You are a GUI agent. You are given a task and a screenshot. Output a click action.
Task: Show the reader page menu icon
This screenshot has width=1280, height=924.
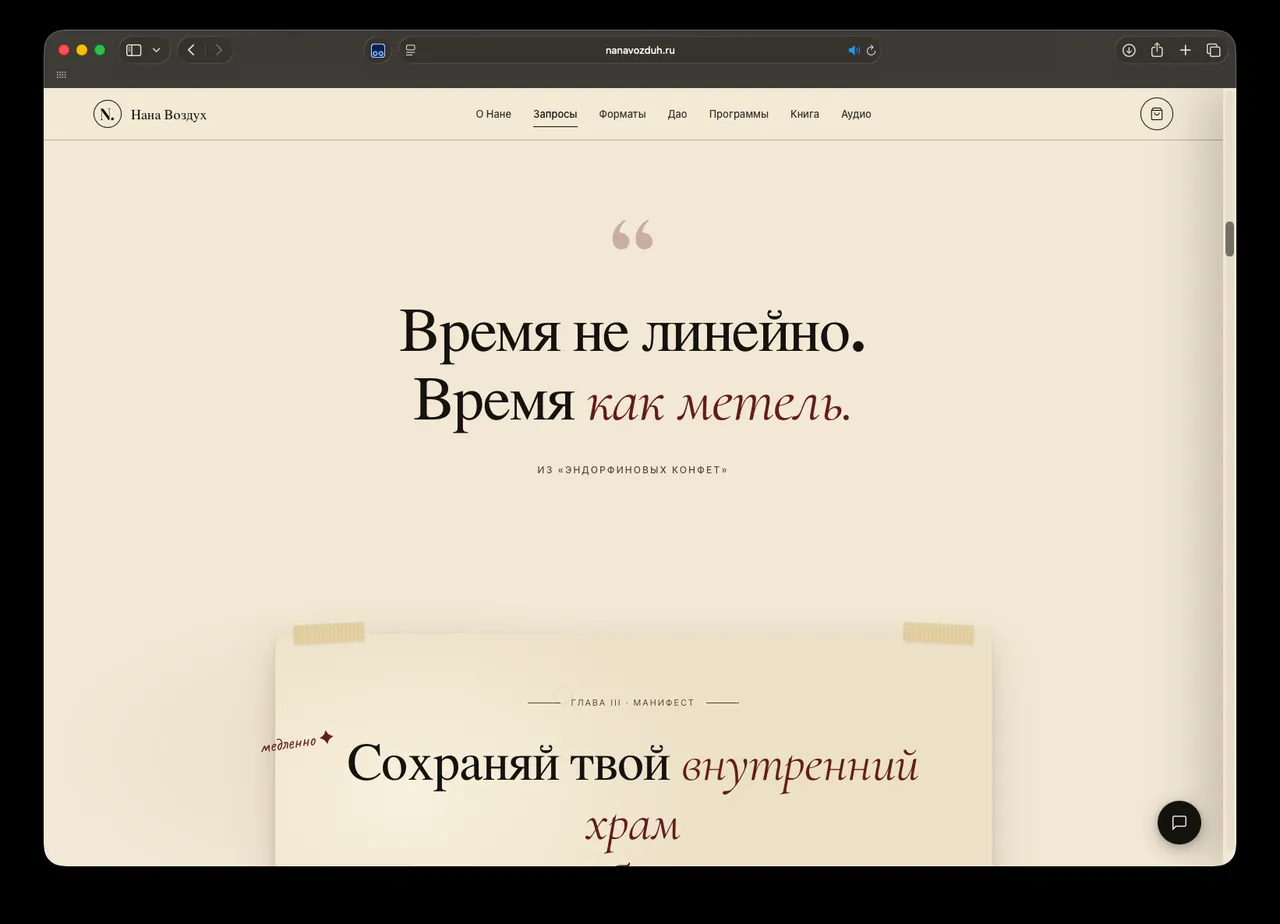[411, 50]
